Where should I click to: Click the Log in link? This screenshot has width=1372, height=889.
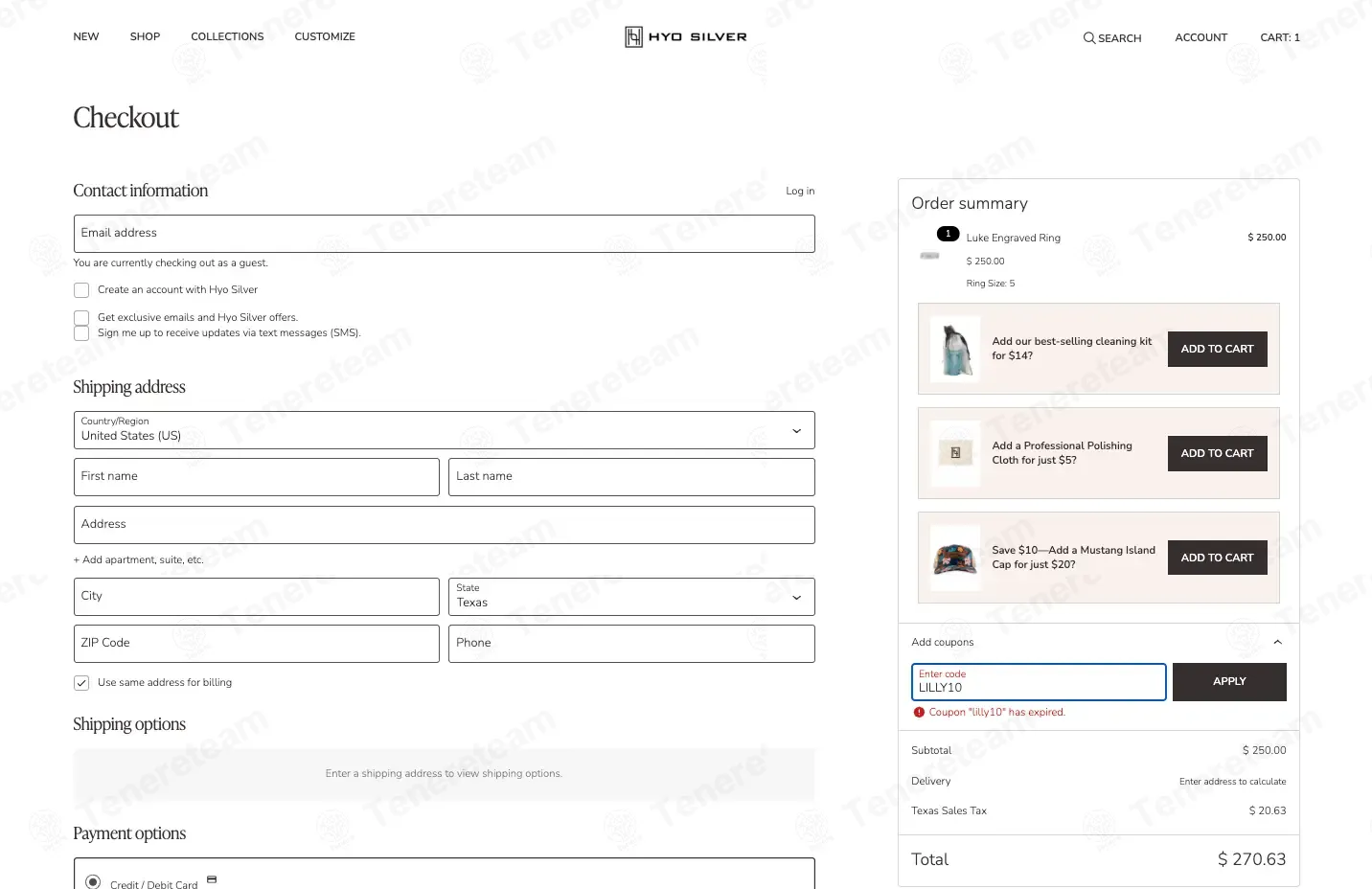point(800,192)
